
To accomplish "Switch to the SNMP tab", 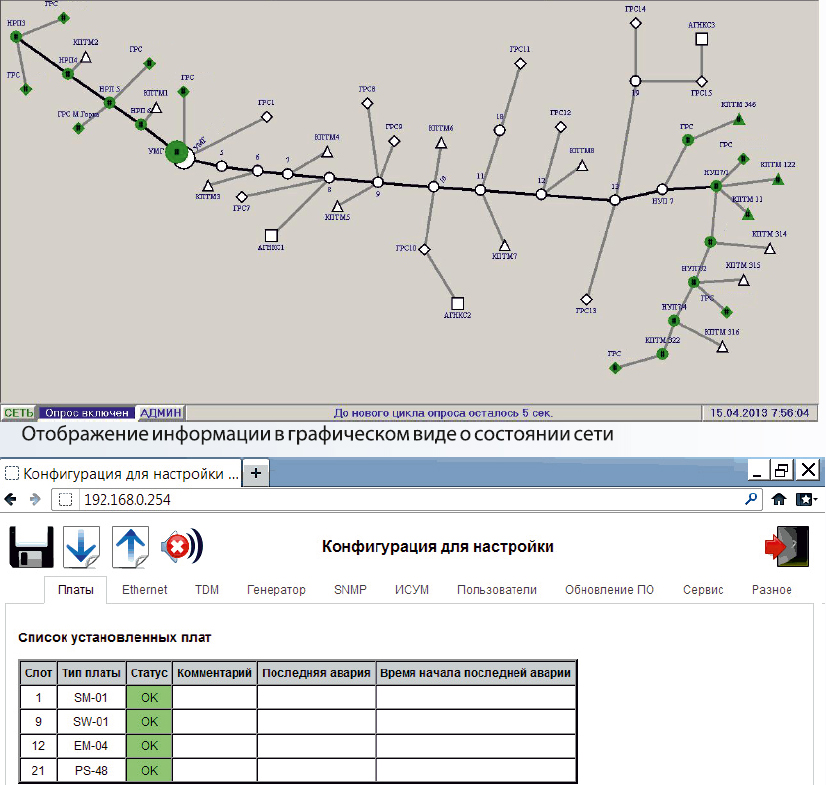I will tap(350, 590).
